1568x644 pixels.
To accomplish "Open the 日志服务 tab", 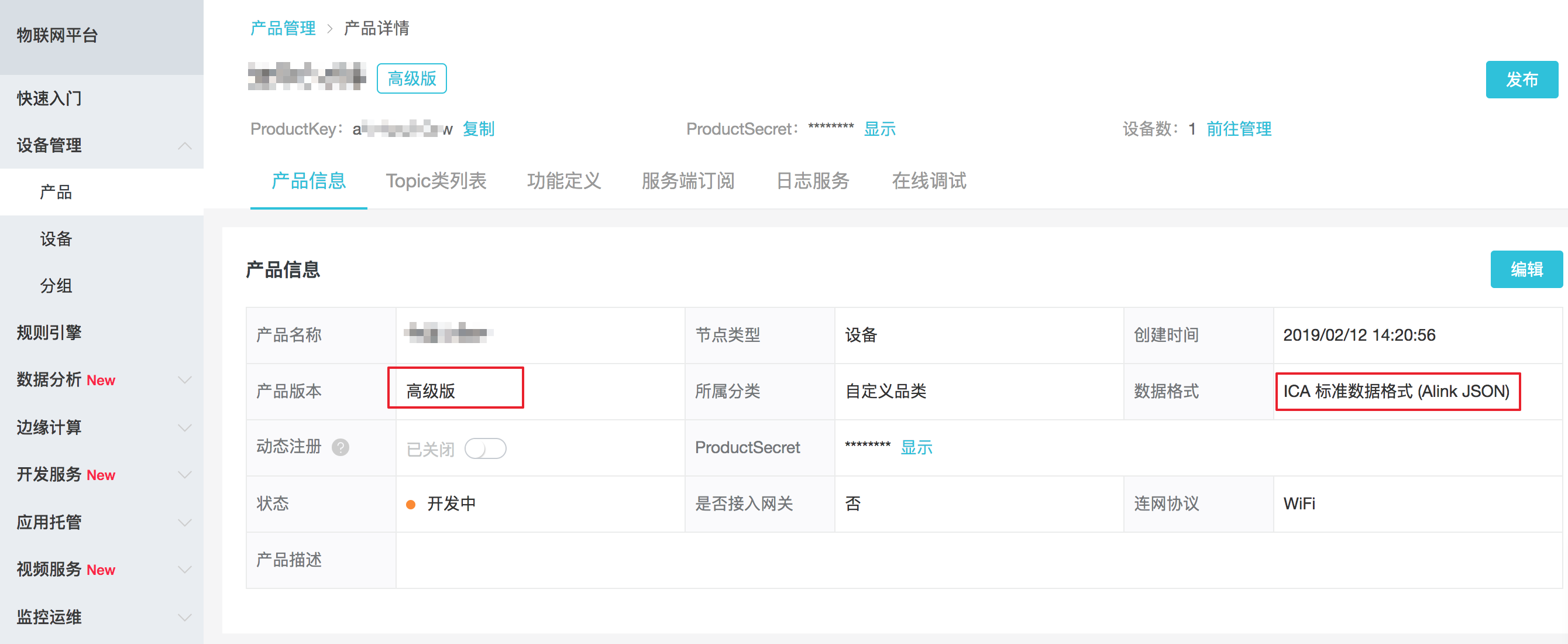I will click(813, 181).
